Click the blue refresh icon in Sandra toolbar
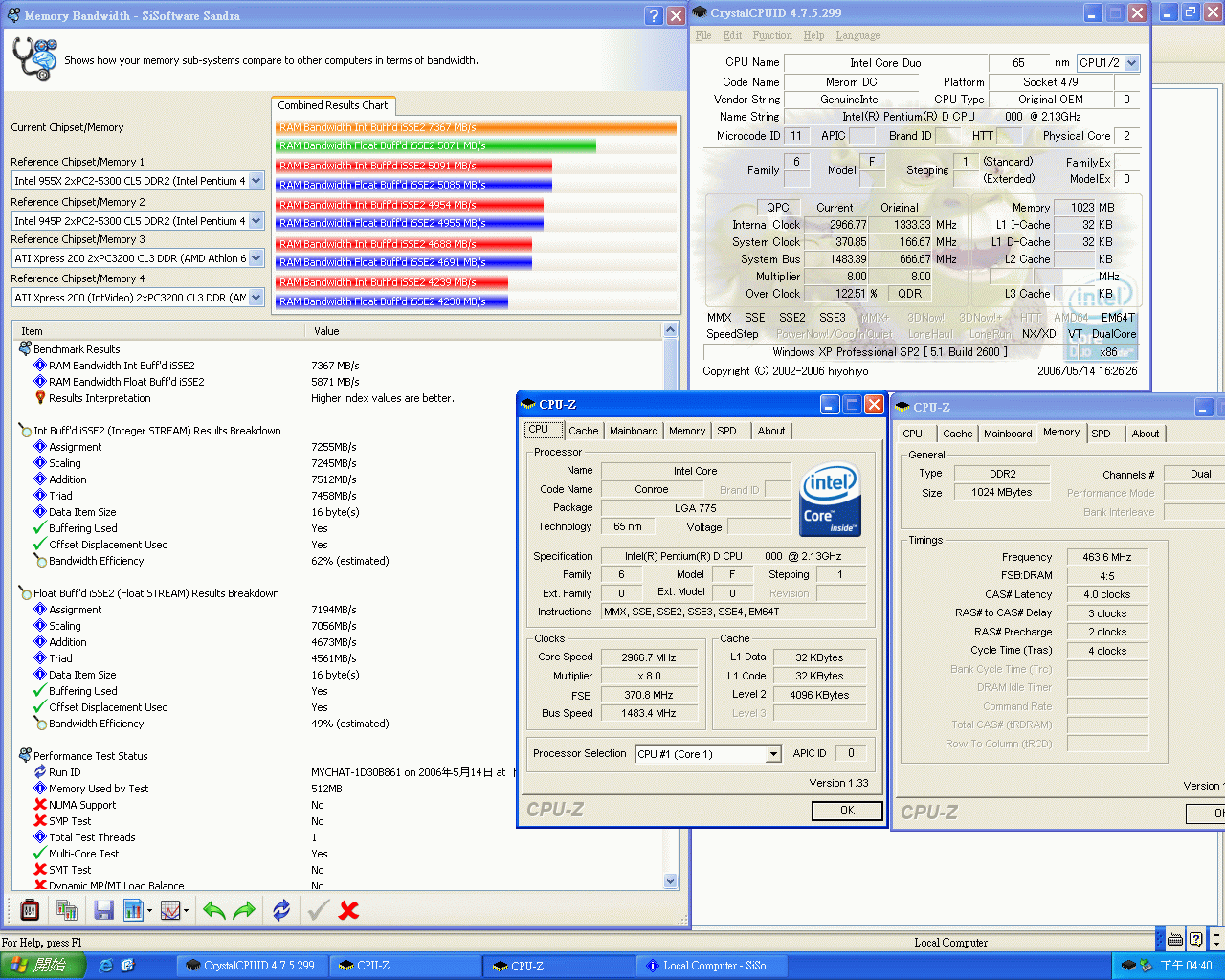 (x=281, y=910)
